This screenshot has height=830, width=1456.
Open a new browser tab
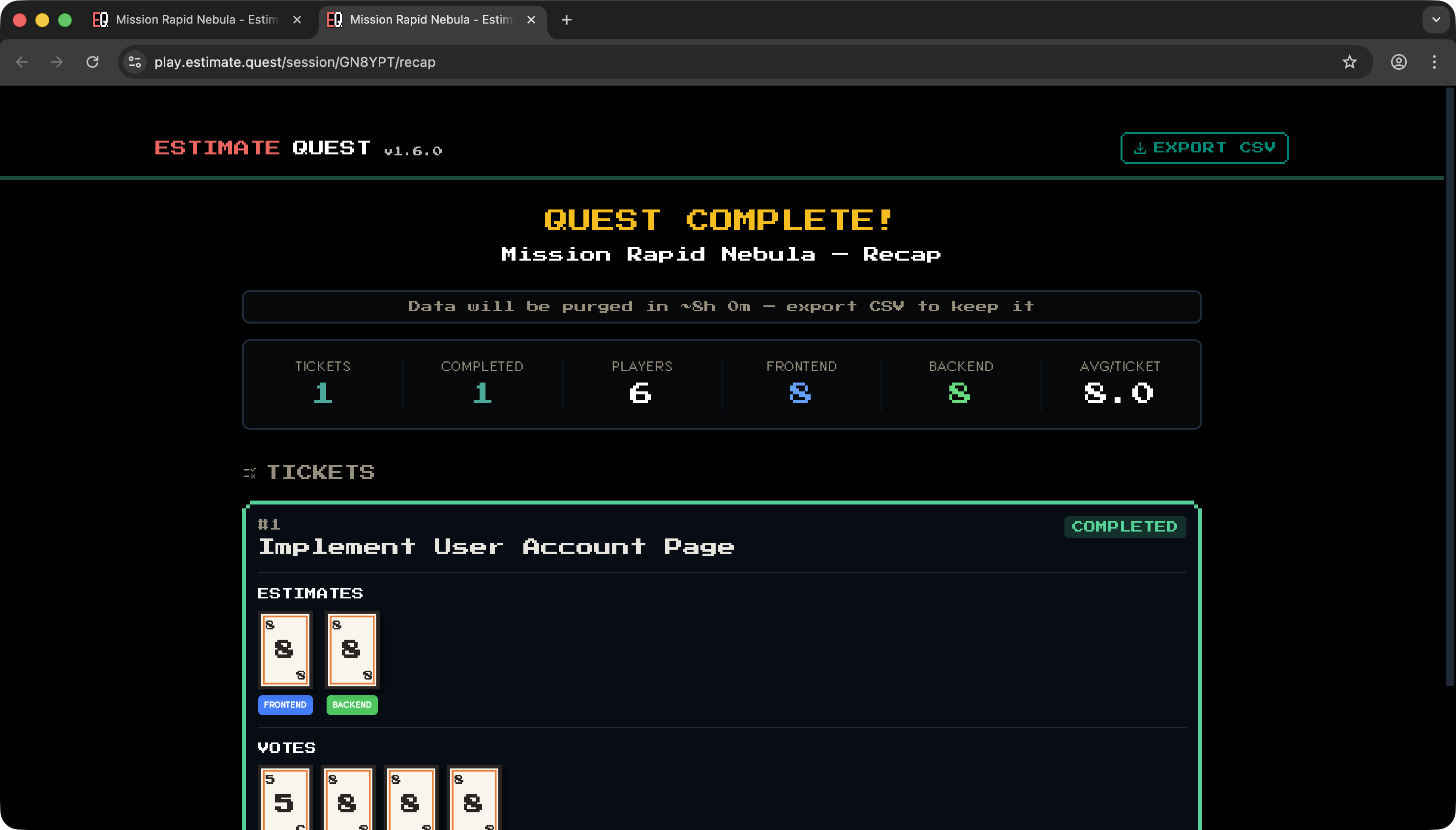(x=566, y=19)
